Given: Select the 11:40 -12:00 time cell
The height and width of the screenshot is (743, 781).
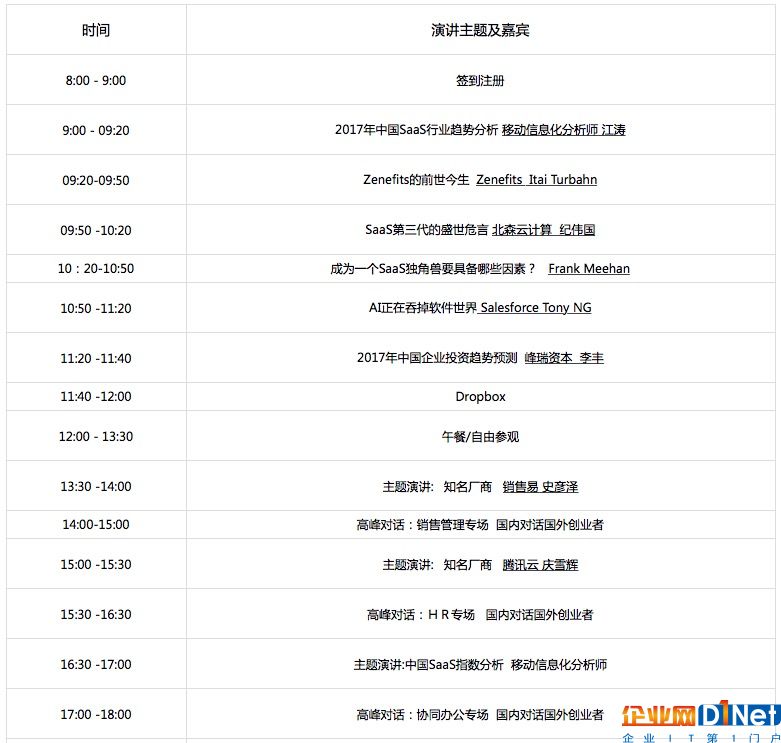Looking at the screenshot, I should [x=96, y=396].
